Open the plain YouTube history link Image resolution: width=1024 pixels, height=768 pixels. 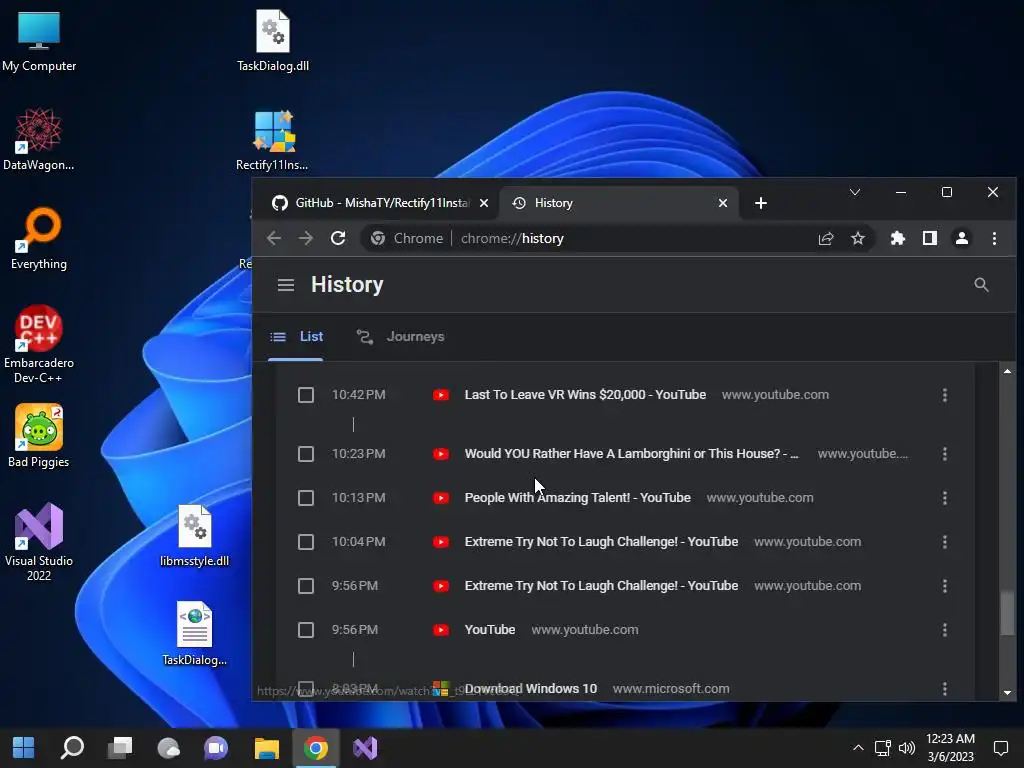pyautogui.click(x=490, y=630)
